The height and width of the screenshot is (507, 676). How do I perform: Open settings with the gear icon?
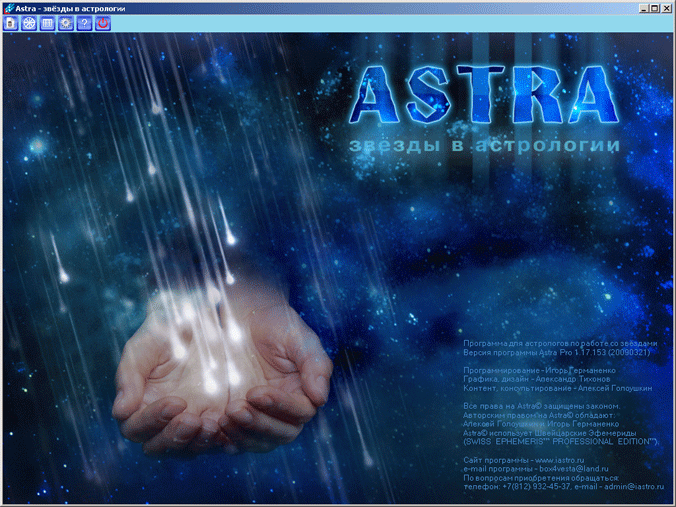pos(66,23)
